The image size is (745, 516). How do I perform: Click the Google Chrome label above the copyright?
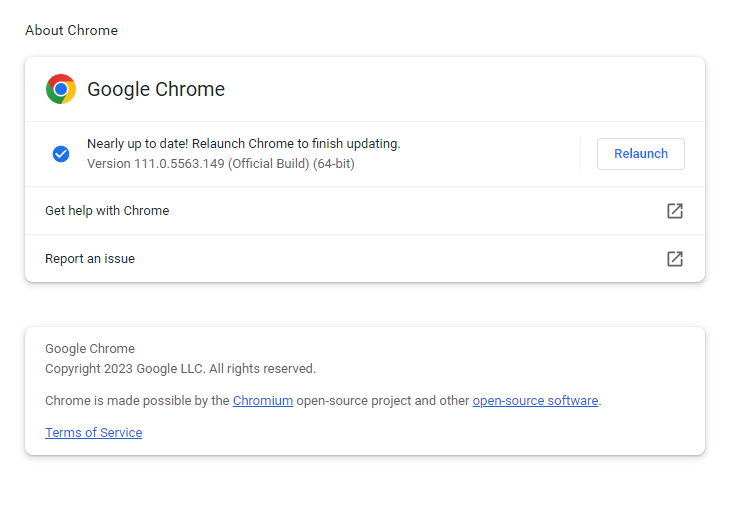click(90, 349)
